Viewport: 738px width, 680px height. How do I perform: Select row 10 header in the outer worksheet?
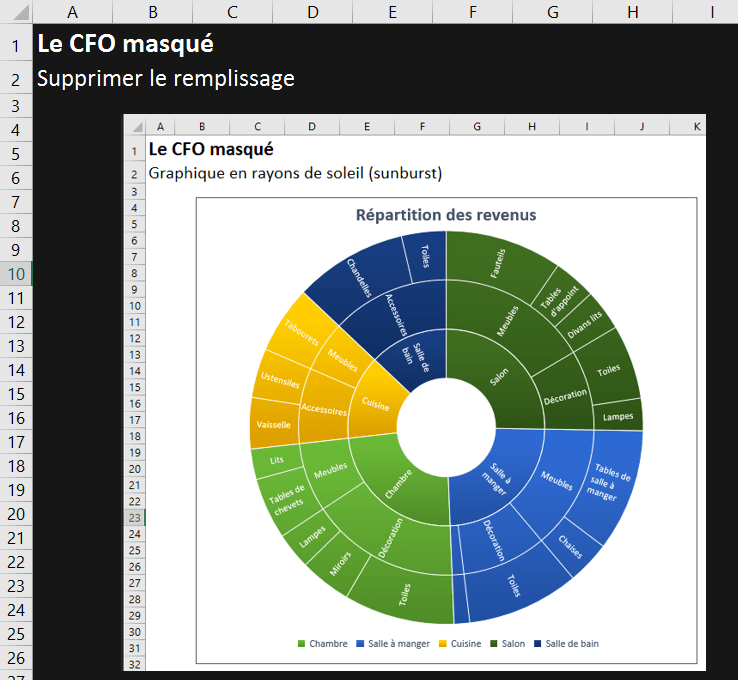16,274
